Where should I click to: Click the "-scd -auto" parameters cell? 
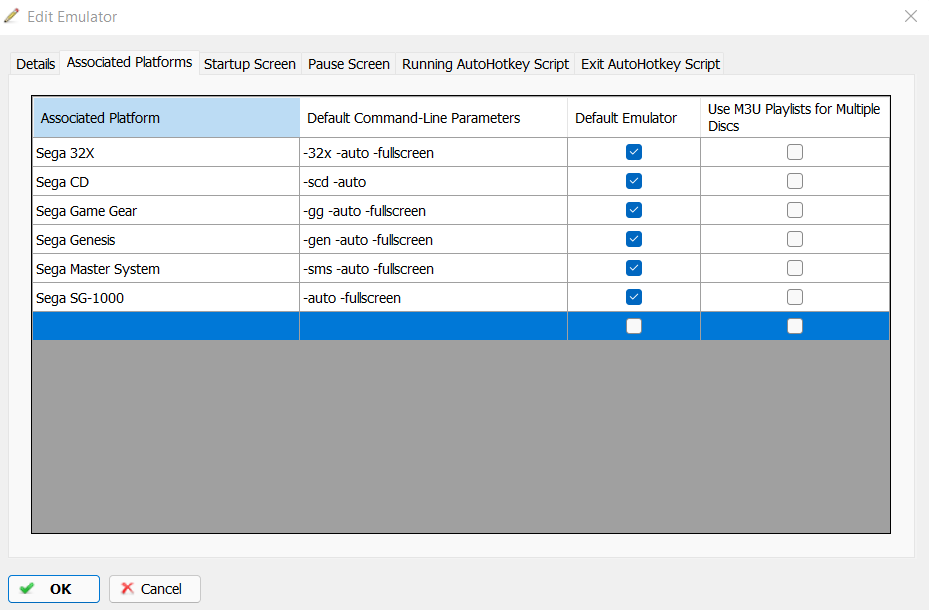pos(434,182)
